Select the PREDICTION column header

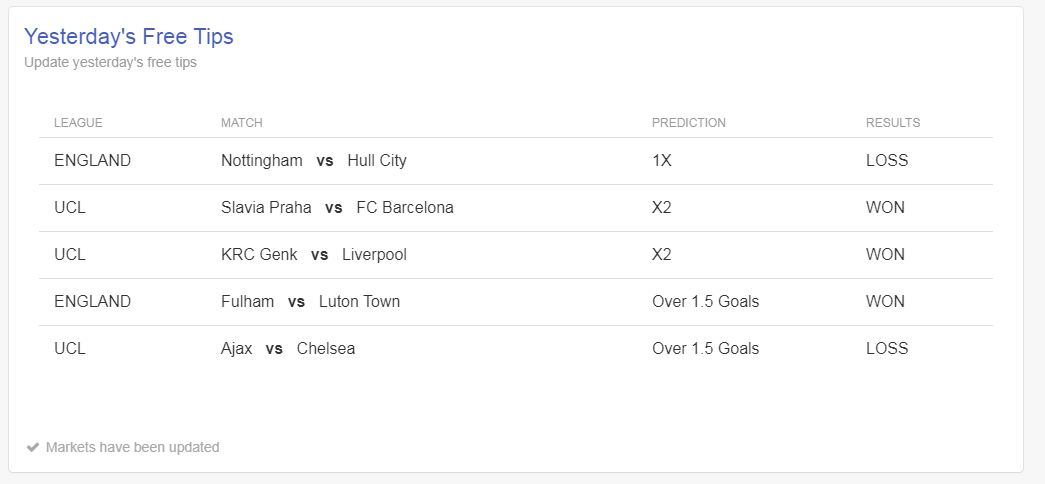(x=688, y=123)
